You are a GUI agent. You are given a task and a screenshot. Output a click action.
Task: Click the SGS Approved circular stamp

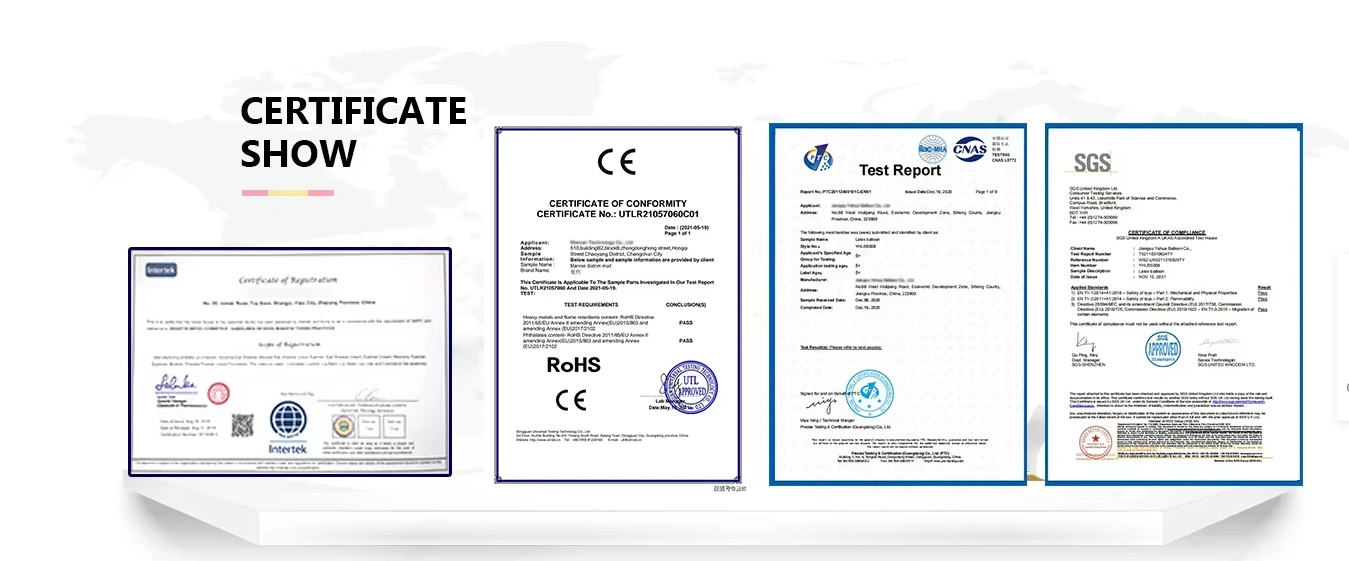coord(1163,349)
